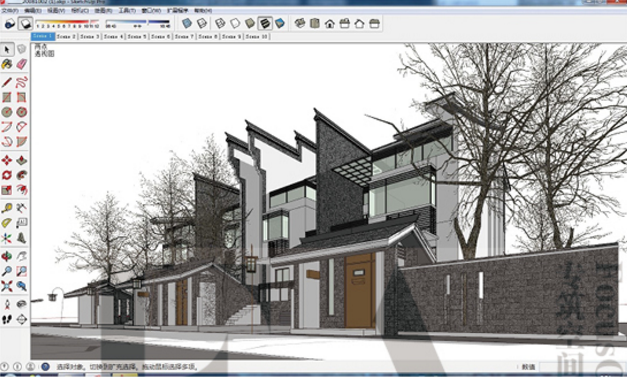Select the Position Camera tool

[x=7, y=304]
